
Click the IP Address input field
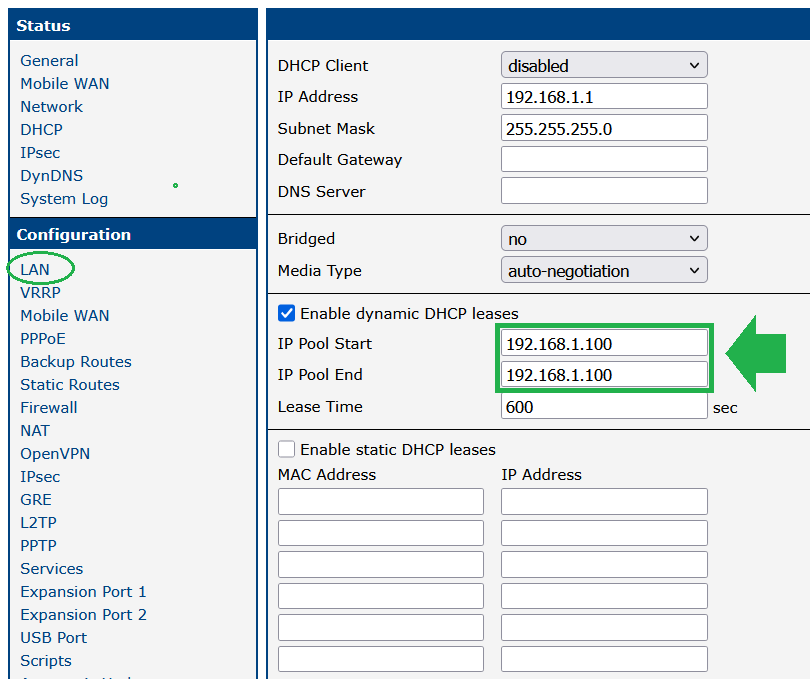pyautogui.click(x=603, y=97)
